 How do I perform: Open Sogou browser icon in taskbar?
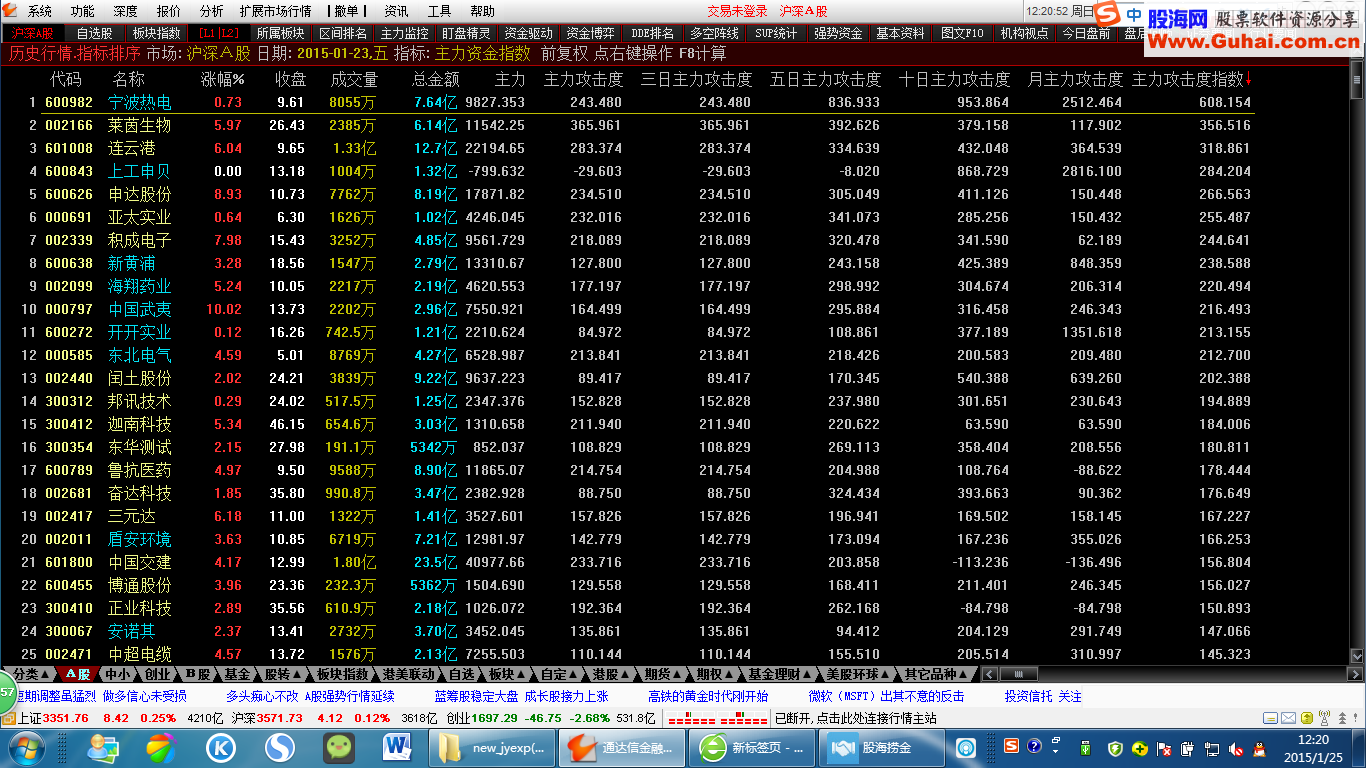(280, 747)
